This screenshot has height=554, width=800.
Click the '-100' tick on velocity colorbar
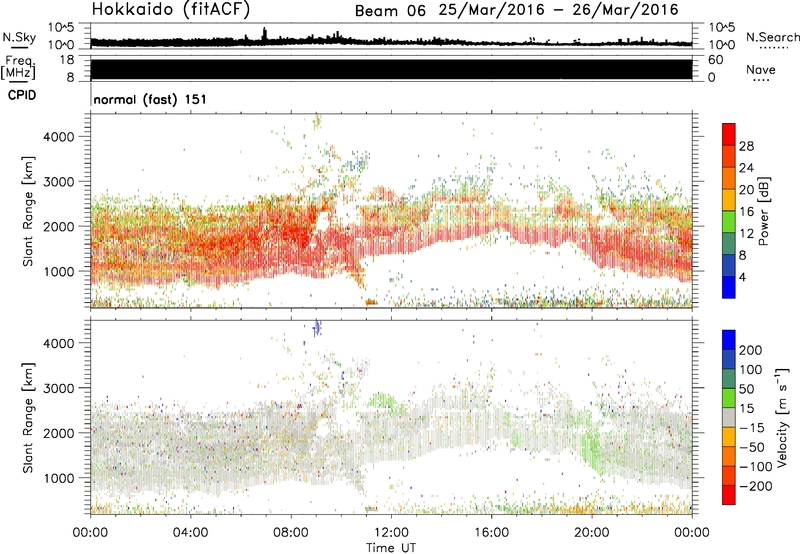point(756,467)
